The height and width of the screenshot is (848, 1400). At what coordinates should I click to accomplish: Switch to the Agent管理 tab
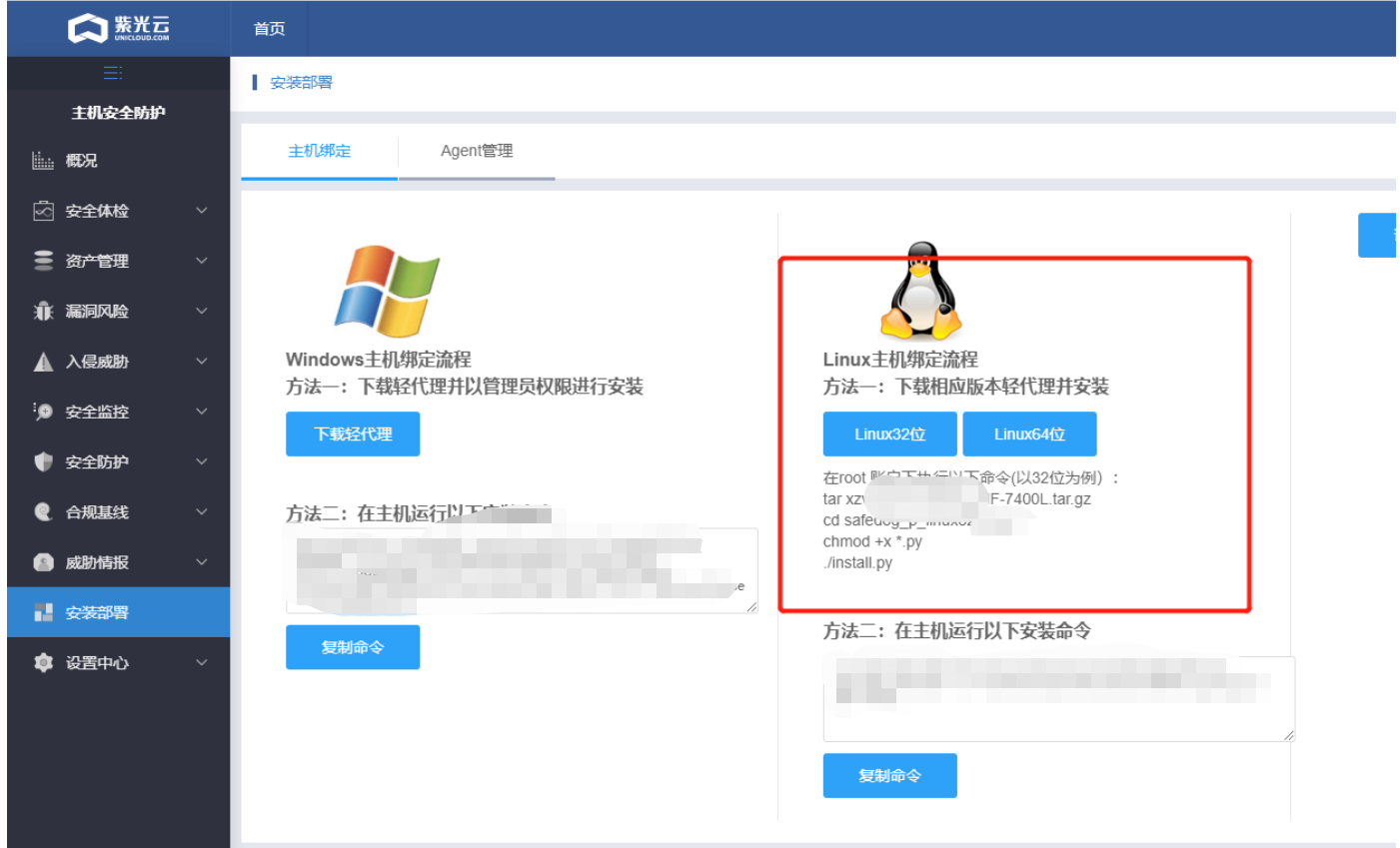477,151
